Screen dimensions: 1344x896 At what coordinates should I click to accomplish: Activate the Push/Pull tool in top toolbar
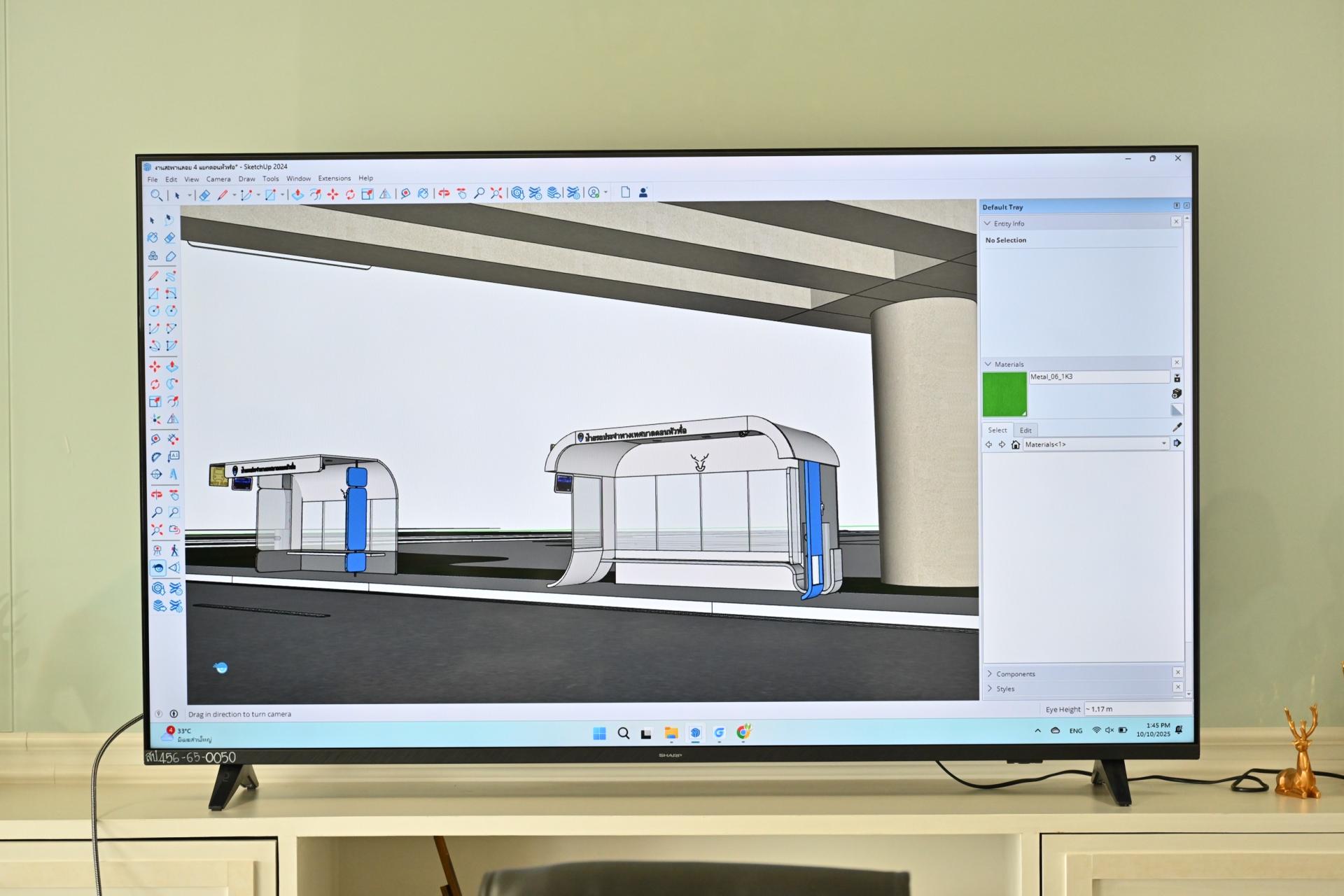pos(297,195)
